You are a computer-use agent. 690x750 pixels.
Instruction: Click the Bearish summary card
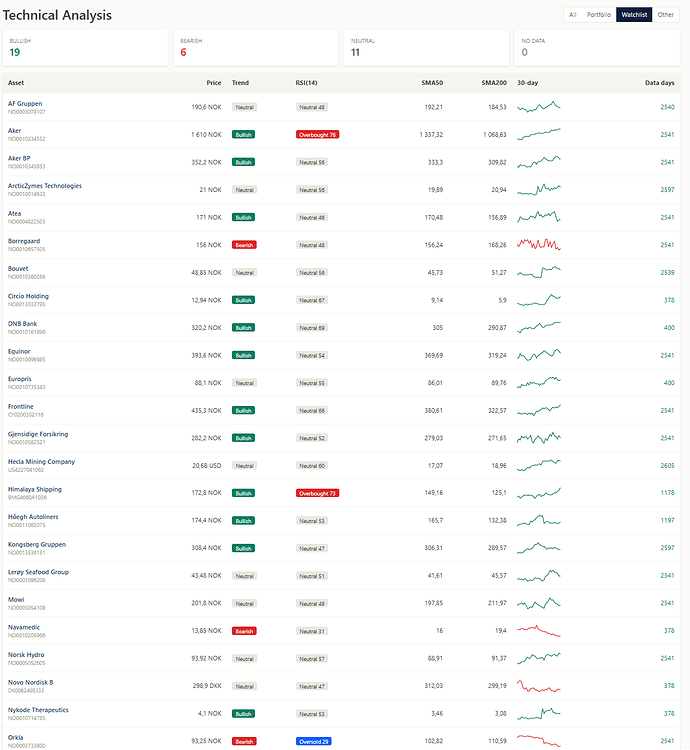(x=255, y=48)
